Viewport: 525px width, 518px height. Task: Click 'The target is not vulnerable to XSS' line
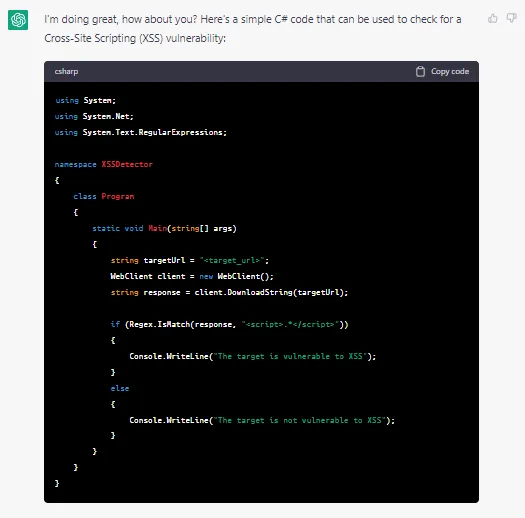(262, 420)
